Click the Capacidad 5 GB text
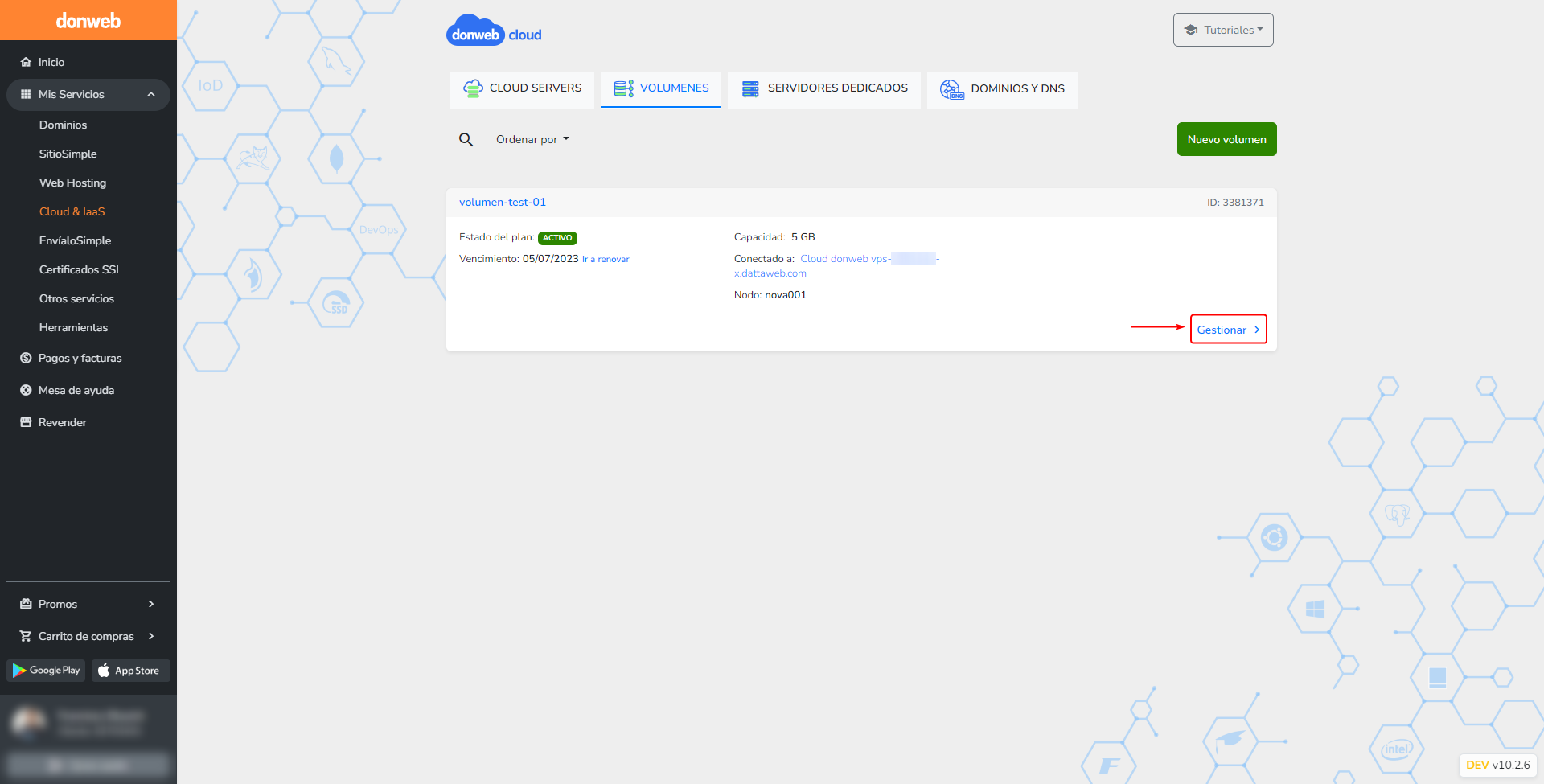This screenshot has width=1544, height=784. 774,237
